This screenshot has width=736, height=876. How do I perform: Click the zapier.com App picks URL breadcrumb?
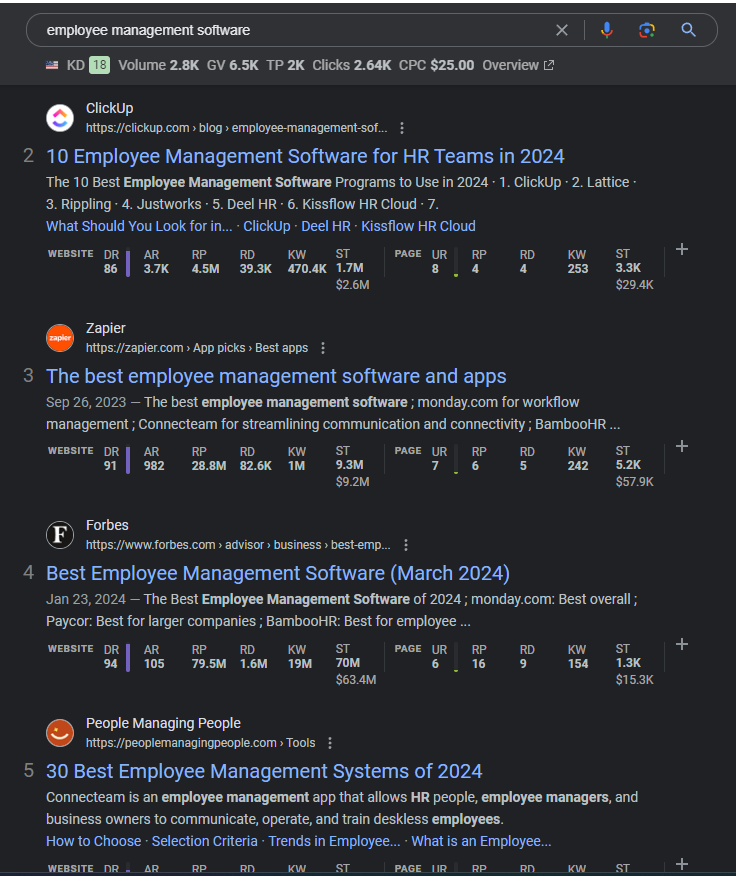click(197, 348)
